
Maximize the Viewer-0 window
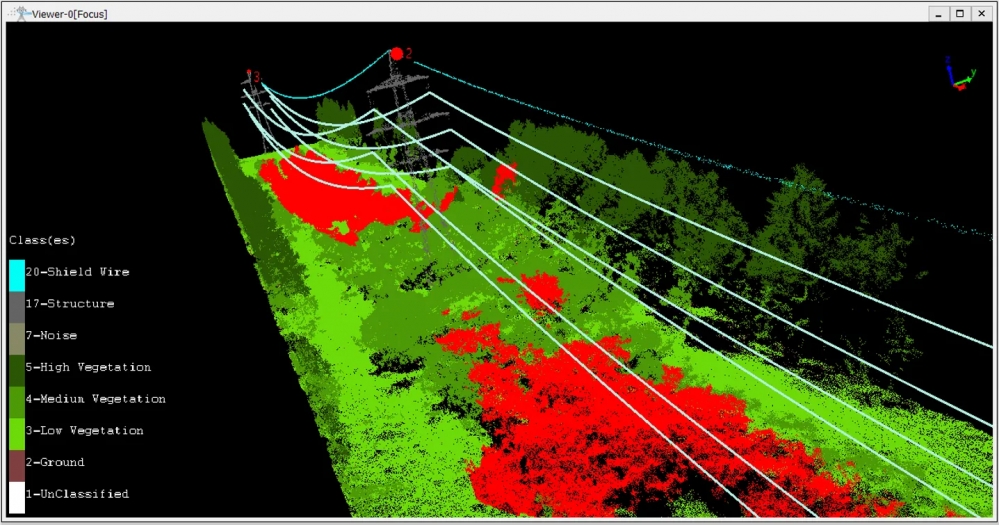point(959,13)
